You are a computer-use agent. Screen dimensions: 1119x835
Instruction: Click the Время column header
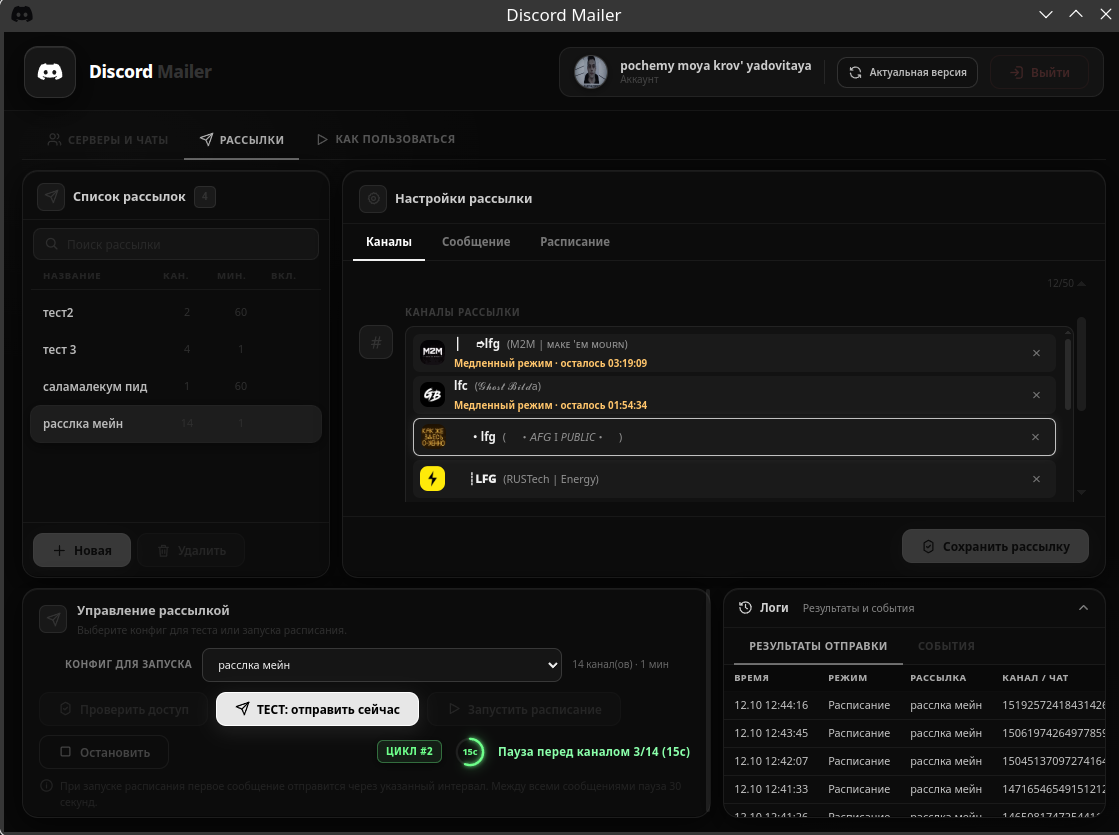pyautogui.click(x=751, y=678)
